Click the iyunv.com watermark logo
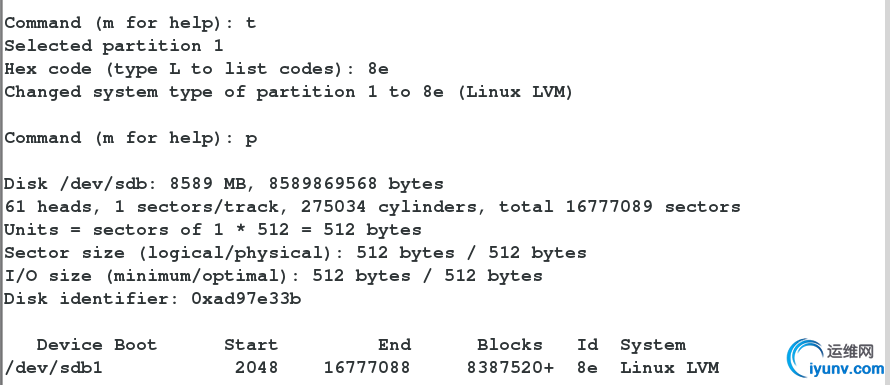Image resolution: width=890 pixels, height=385 pixels. [837, 358]
